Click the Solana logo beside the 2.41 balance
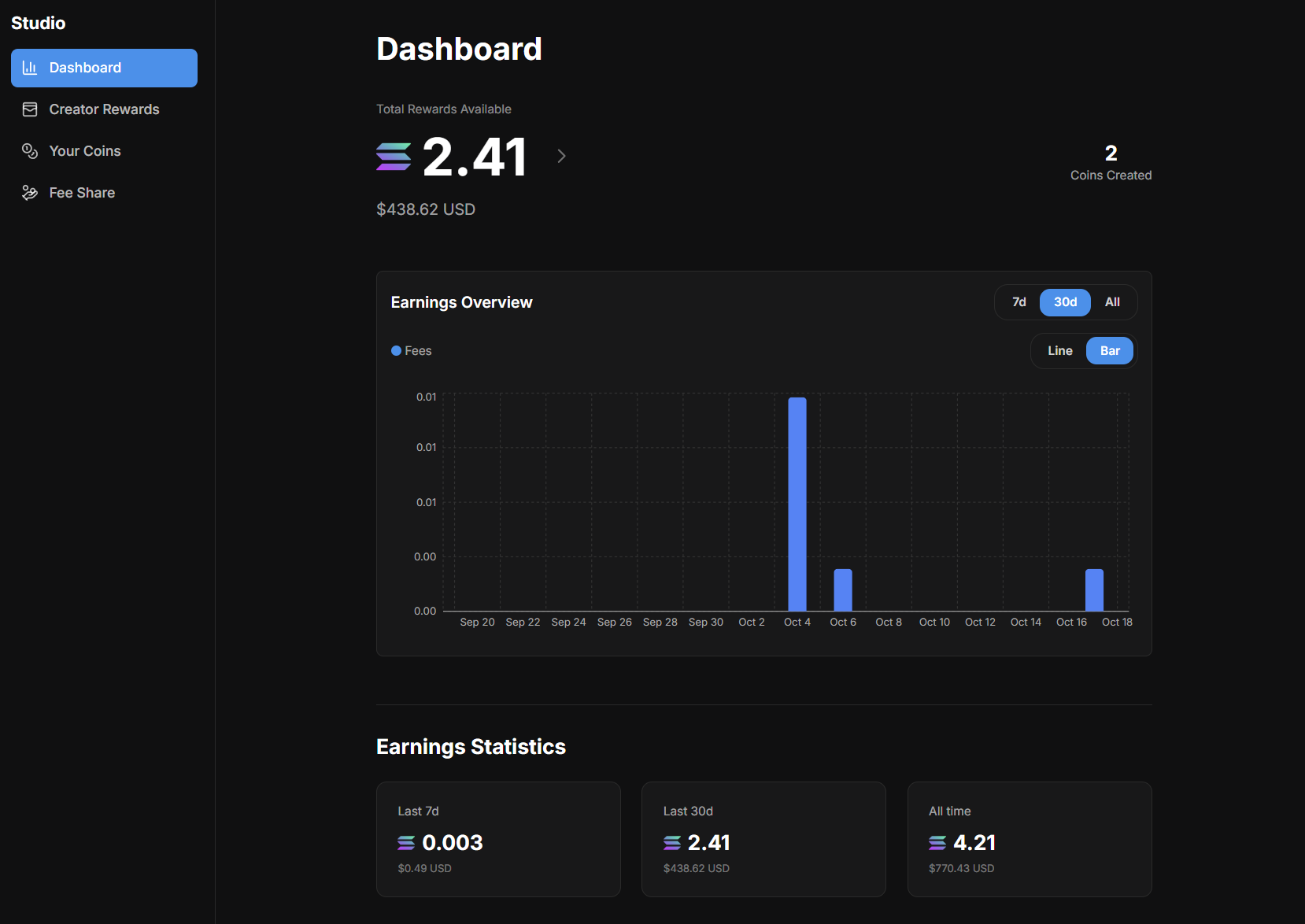The width and height of the screenshot is (1305, 924). (392, 157)
